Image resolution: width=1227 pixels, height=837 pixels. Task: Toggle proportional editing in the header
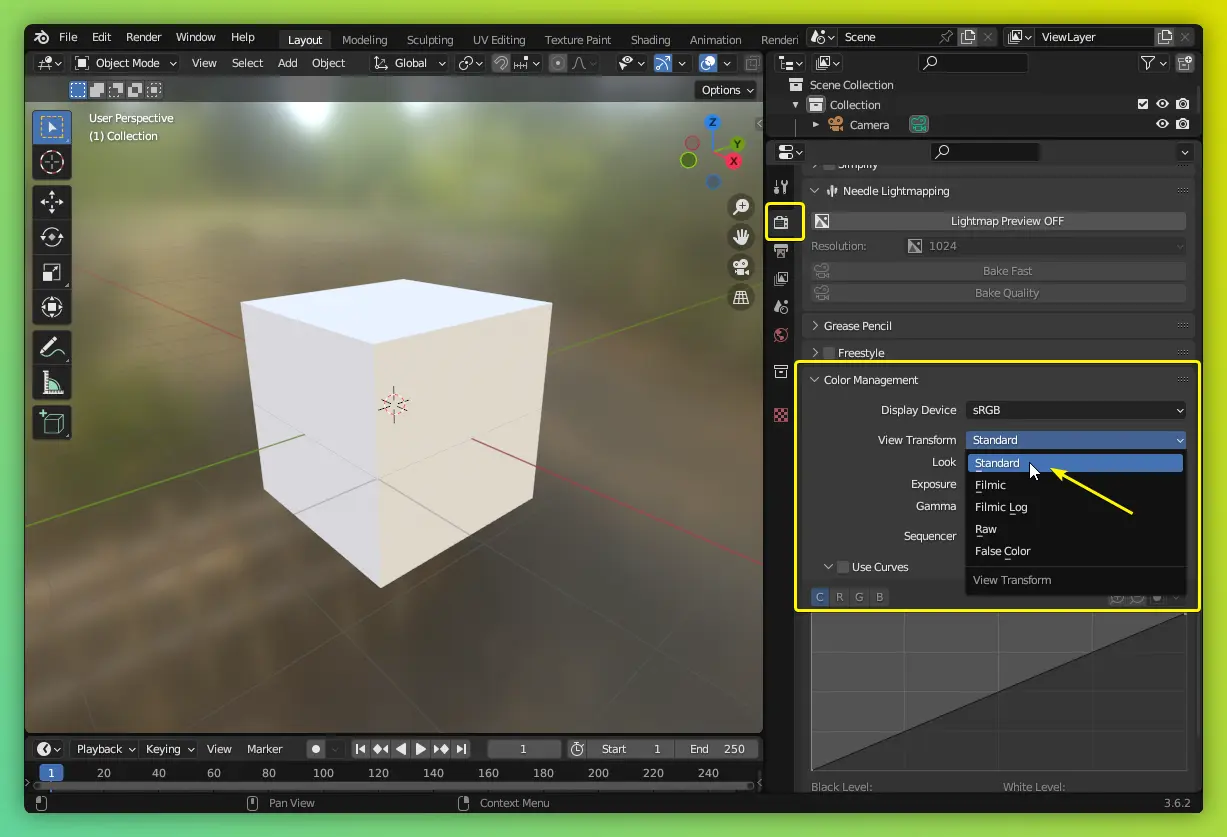click(x=556, y=62)
